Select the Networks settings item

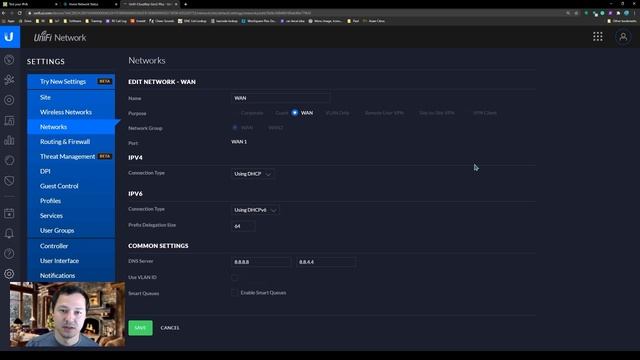point(71,127)
